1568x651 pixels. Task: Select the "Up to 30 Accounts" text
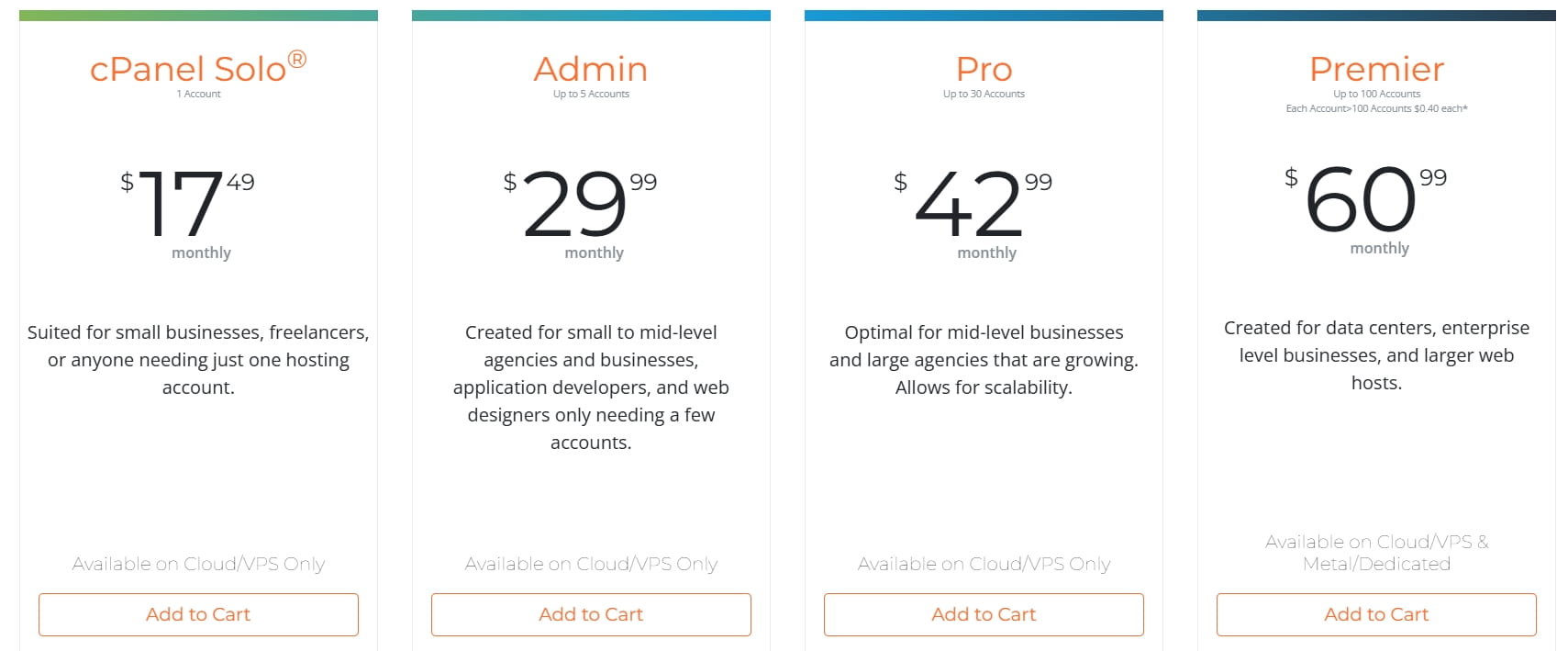984,94
